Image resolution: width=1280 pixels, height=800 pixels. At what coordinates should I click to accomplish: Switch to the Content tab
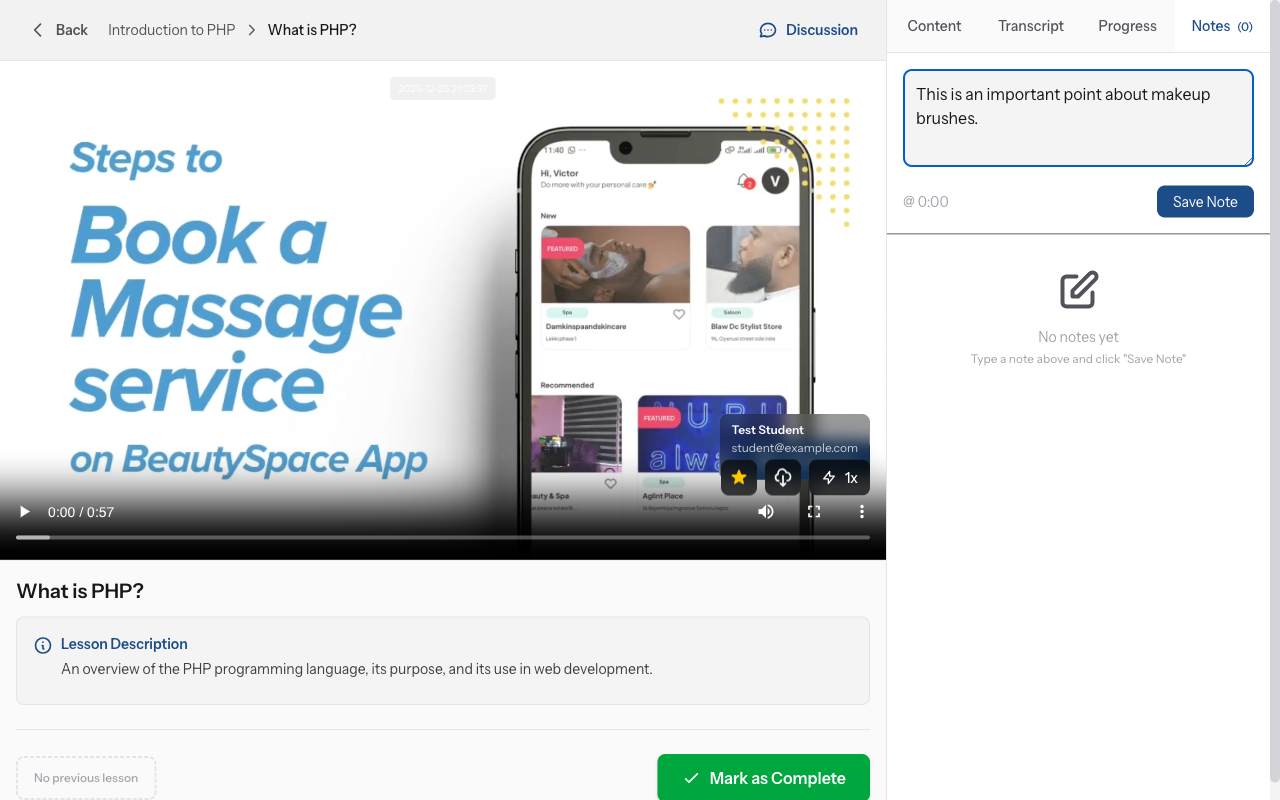point(934,26)
